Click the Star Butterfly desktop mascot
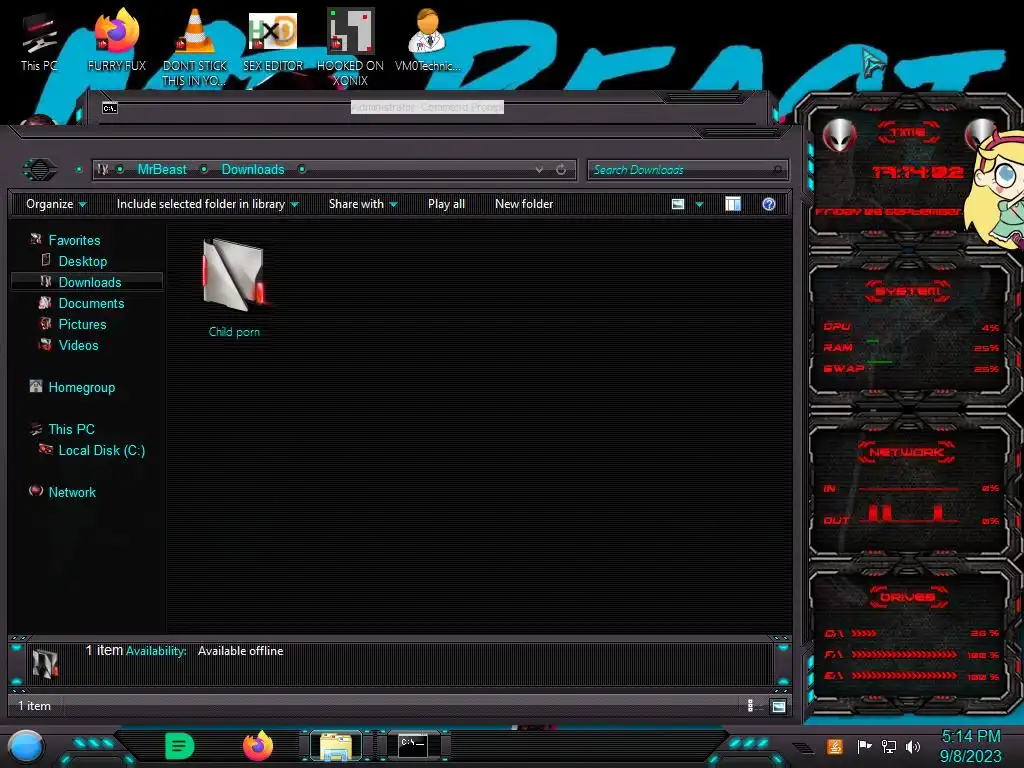 click(x=995, y=188)
